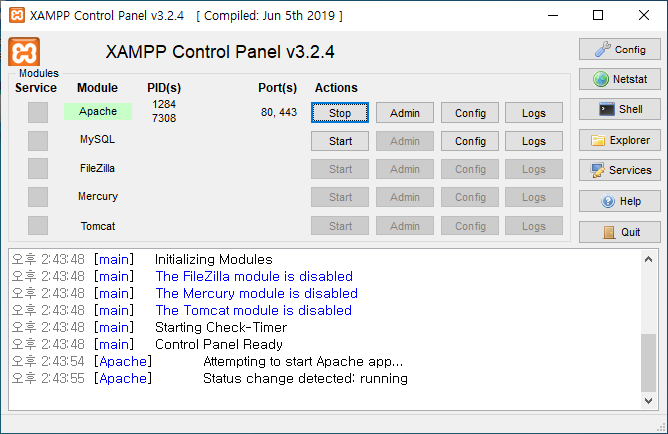Click the orange XAMPP logo

tap(24, 52)
